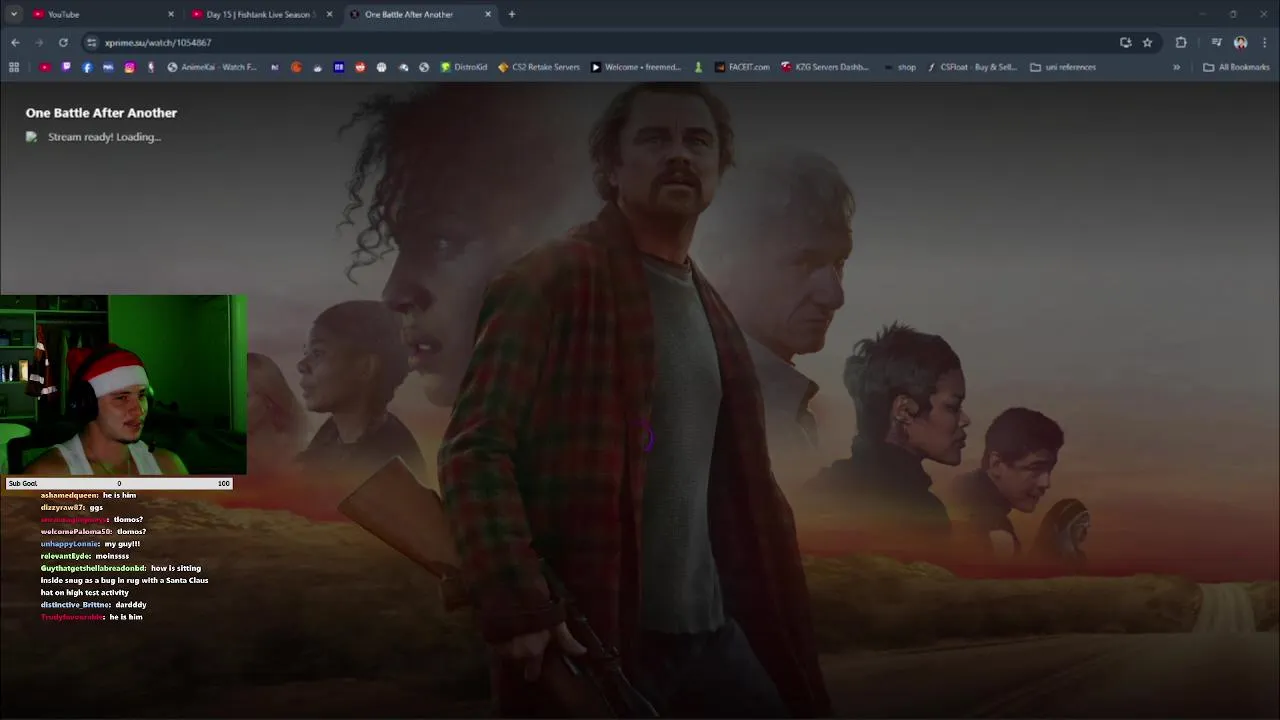Open the YouTube bookmark icon
Screen dimensions: 1280x720
(45, 67)
